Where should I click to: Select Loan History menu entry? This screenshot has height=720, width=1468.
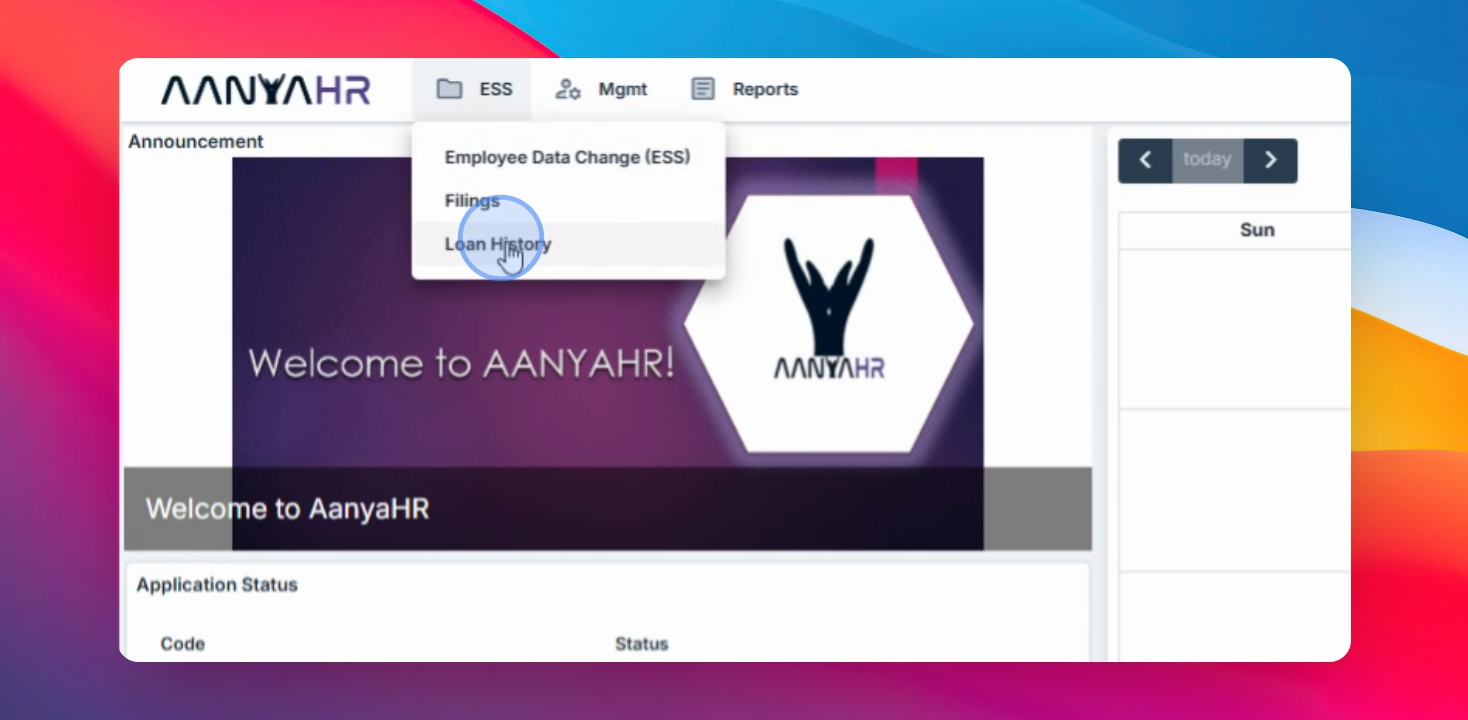567,244
